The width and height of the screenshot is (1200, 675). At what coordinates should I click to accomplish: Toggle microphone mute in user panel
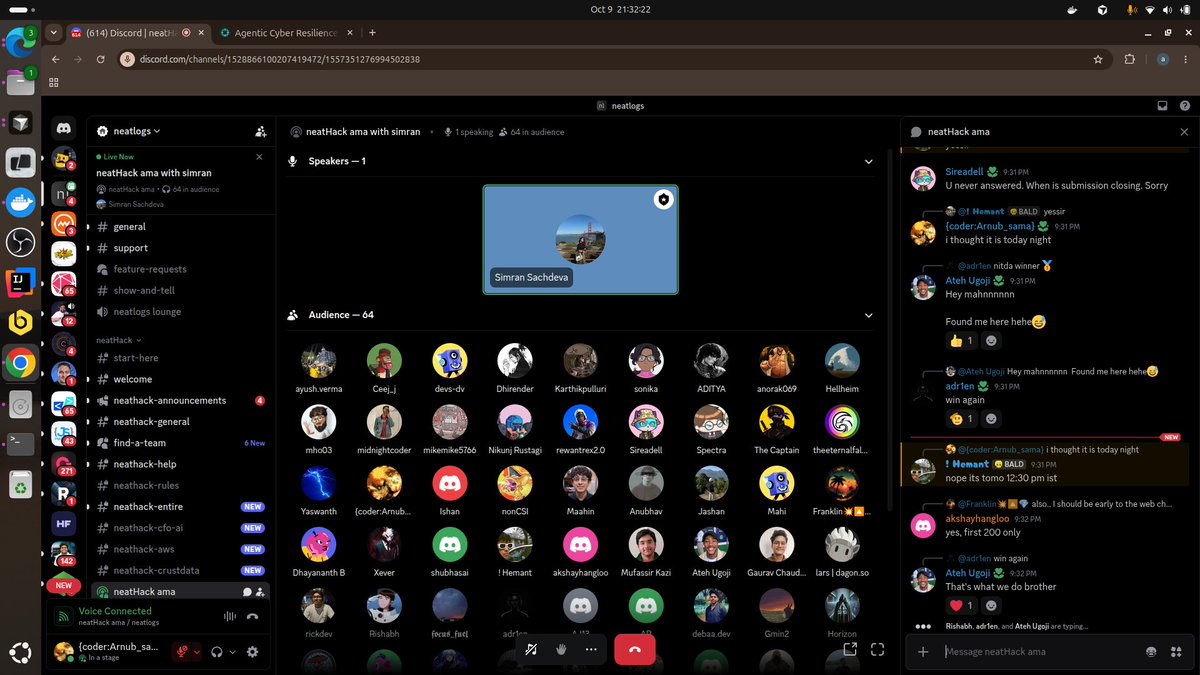click(182, 651)
